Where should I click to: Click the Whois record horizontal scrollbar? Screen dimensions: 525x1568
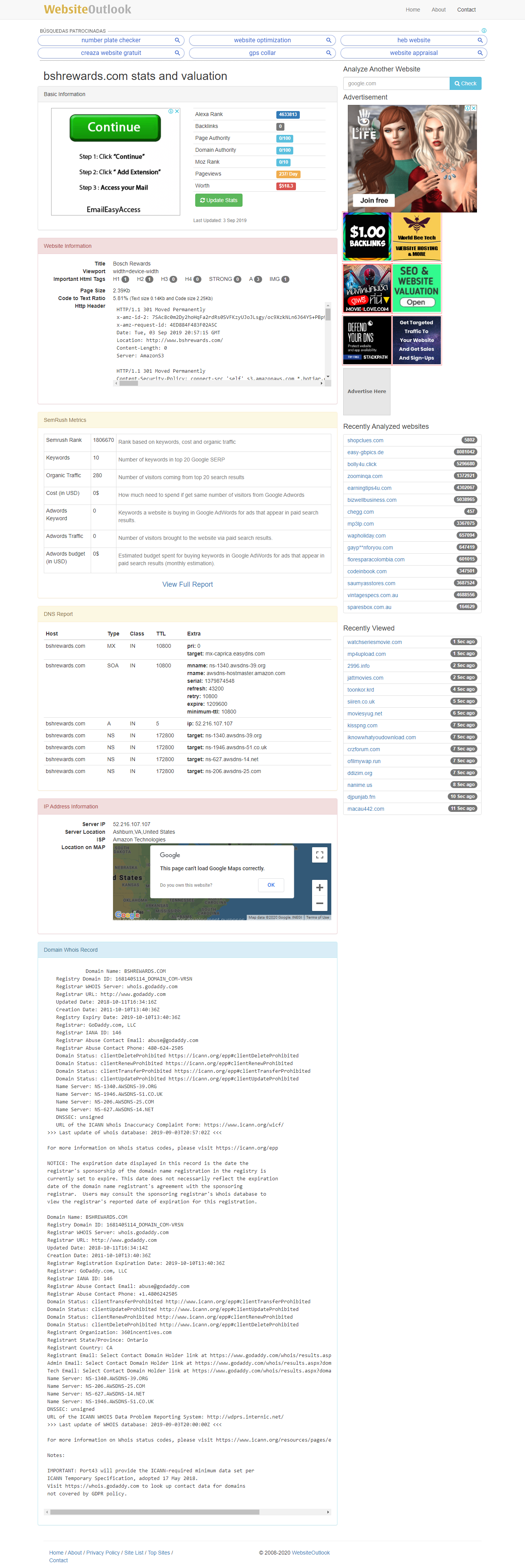[187, 1512]
